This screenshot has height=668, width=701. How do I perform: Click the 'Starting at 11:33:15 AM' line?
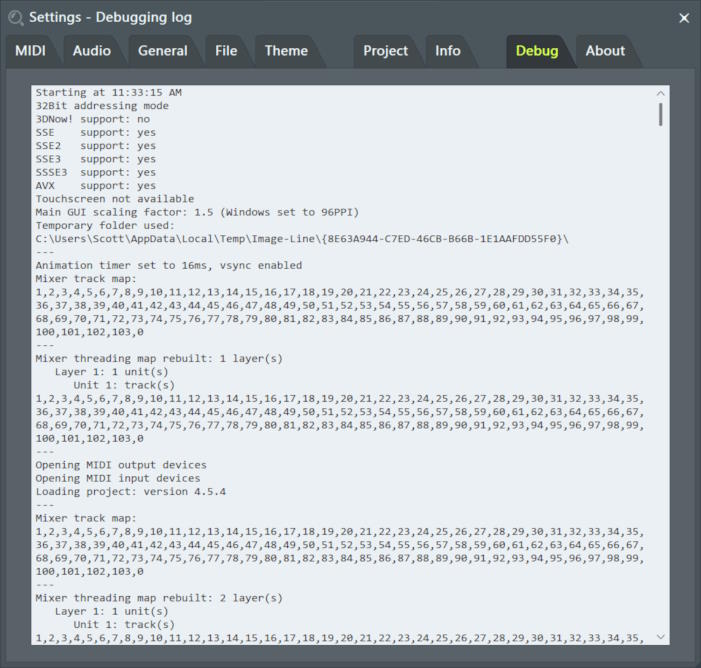click(108, 93)
